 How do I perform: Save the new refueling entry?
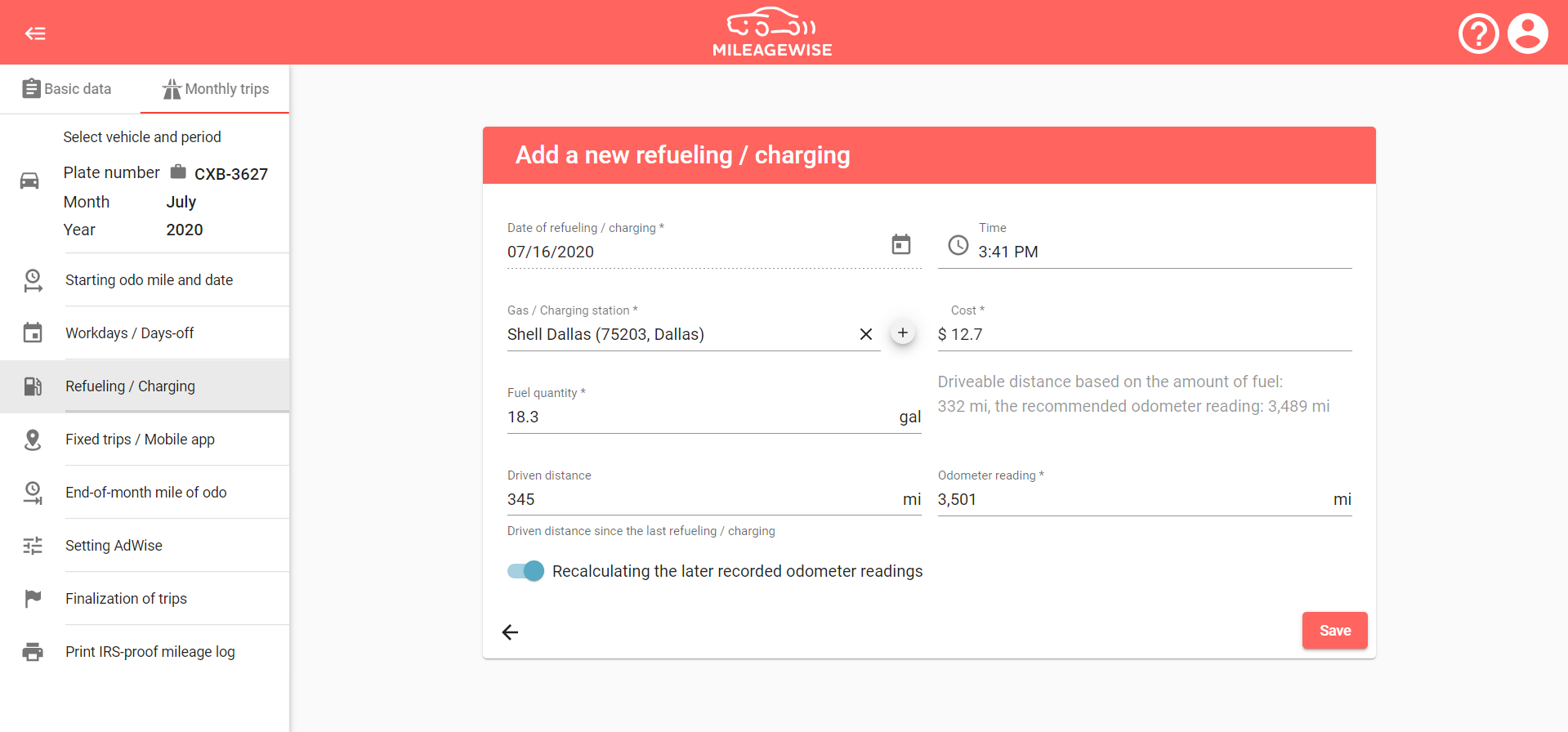[x=1334, y=631]
